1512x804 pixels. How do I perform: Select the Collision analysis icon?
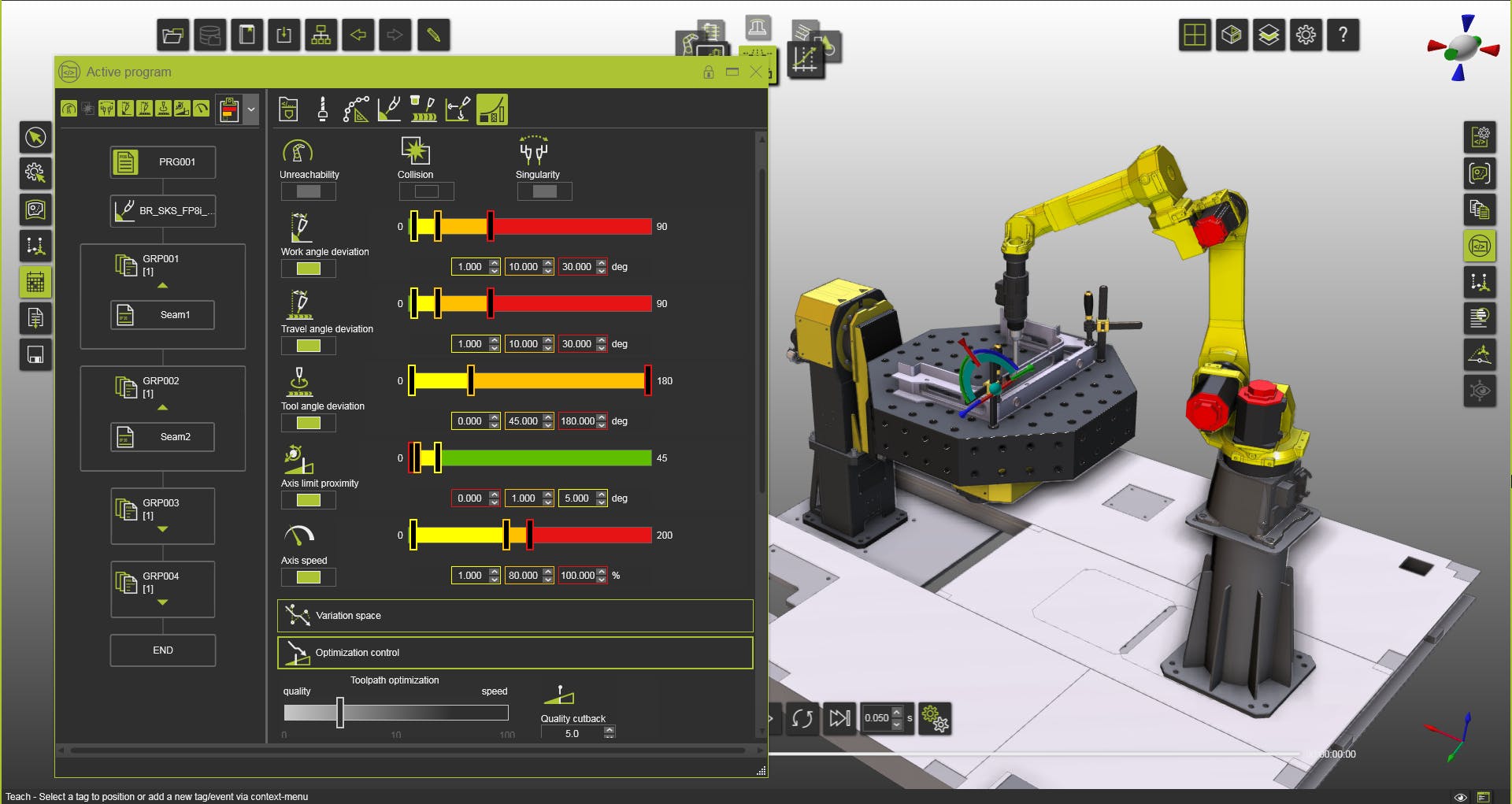tap(415, 150)
